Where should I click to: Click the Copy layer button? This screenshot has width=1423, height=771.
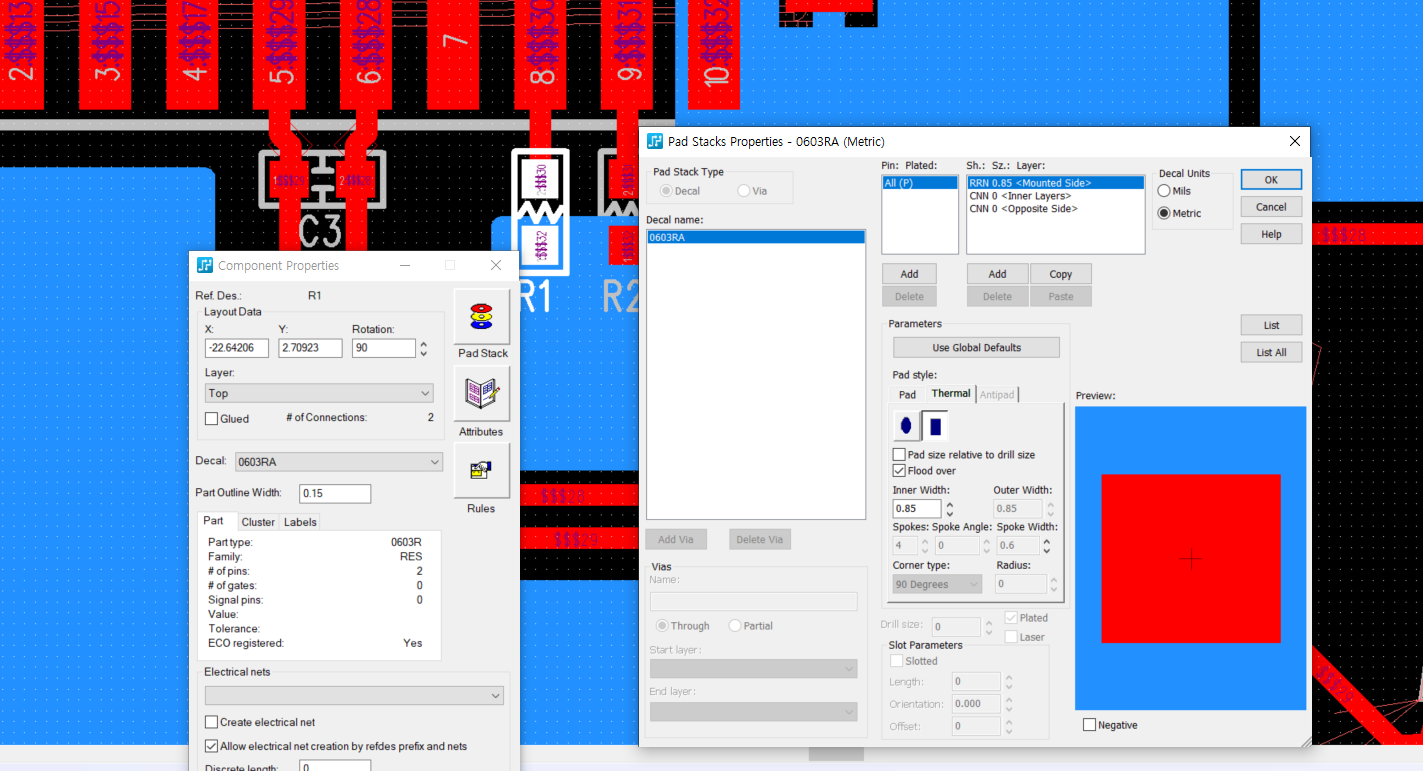click(1060, 274)
